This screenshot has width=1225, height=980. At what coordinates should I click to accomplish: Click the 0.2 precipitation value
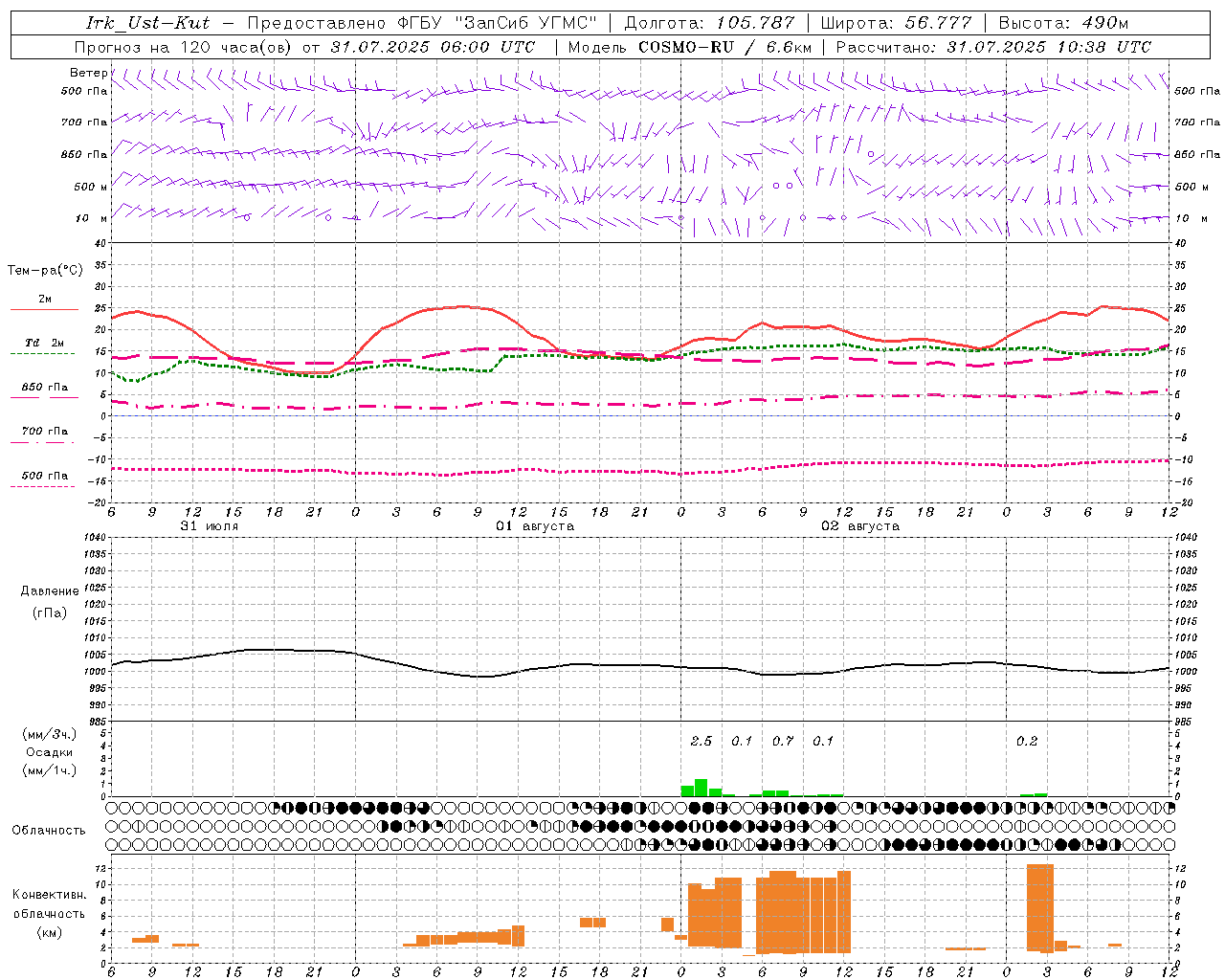pos(1027,741)
